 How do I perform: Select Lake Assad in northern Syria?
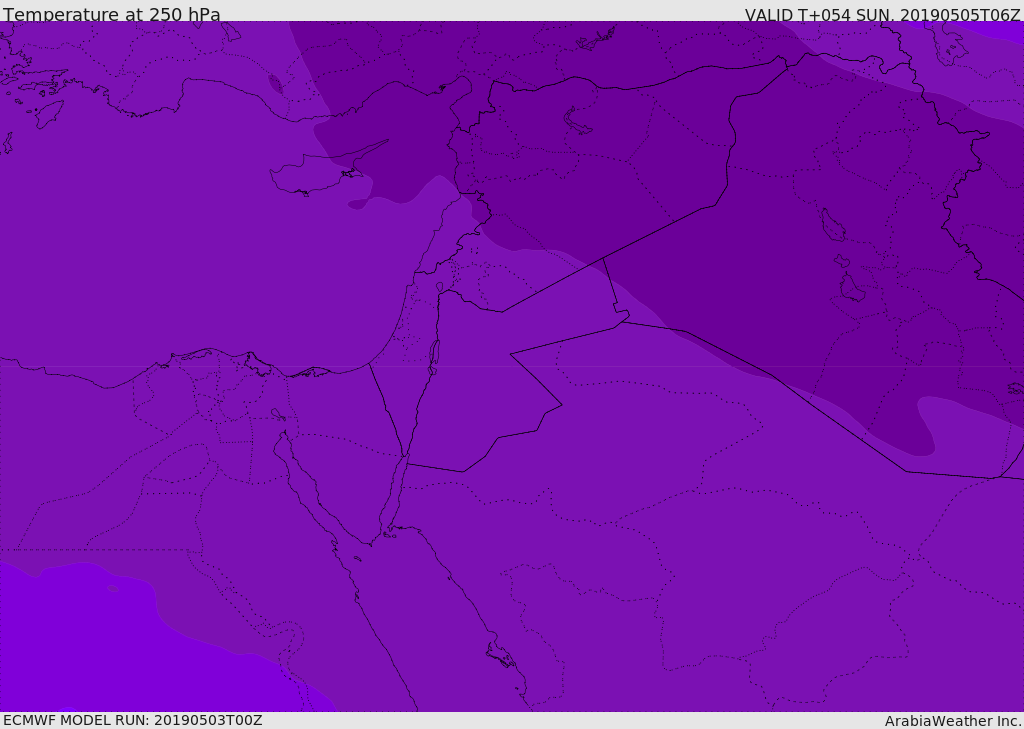pyautogui.click(x=578, y=121)
